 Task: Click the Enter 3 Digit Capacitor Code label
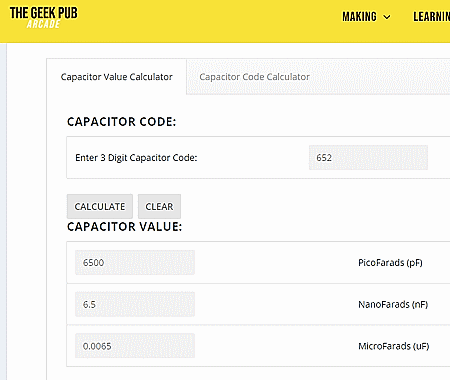(x=136, y=158)
